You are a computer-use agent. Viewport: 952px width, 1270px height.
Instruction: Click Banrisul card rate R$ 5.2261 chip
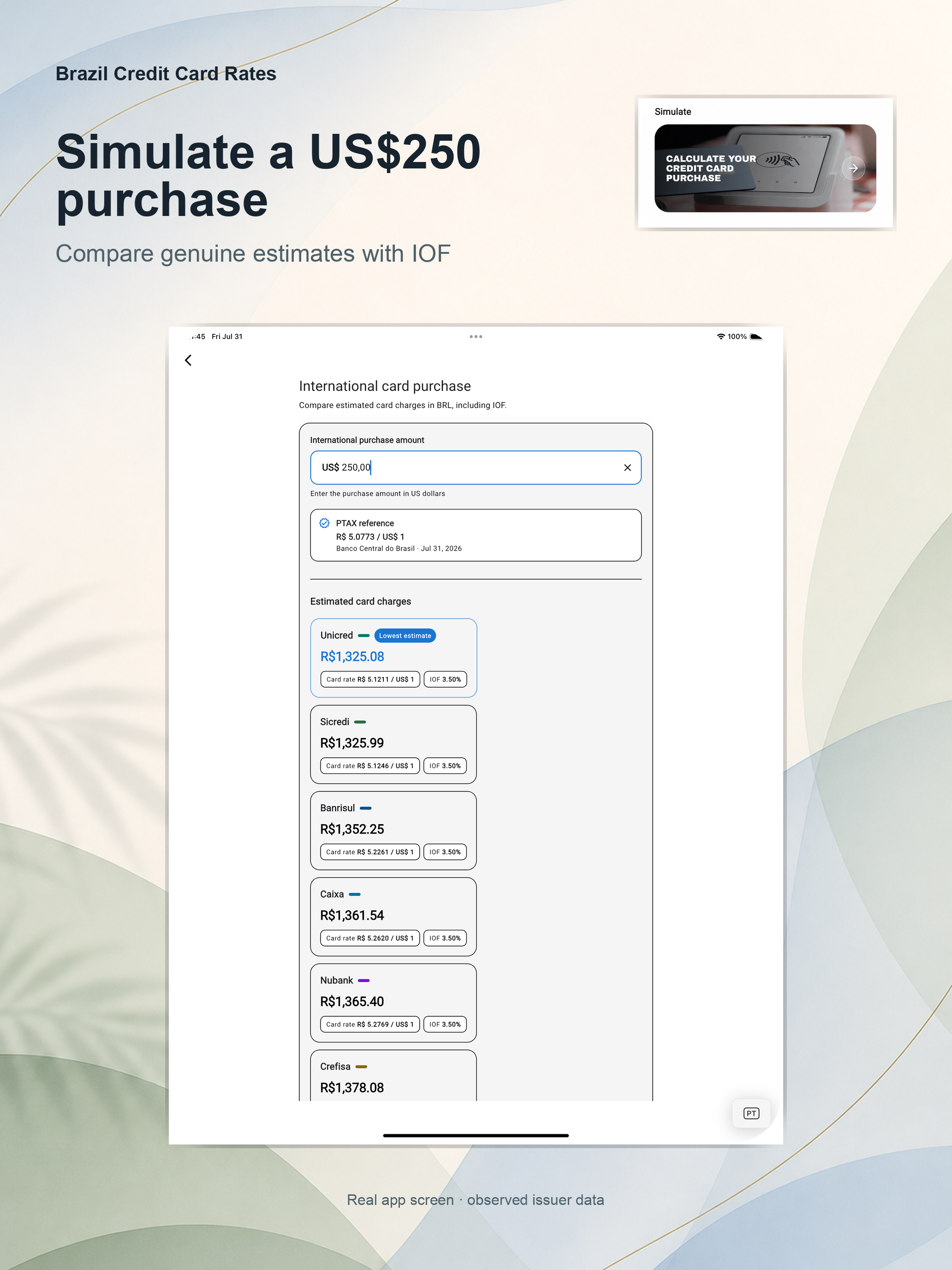point(370,852)
